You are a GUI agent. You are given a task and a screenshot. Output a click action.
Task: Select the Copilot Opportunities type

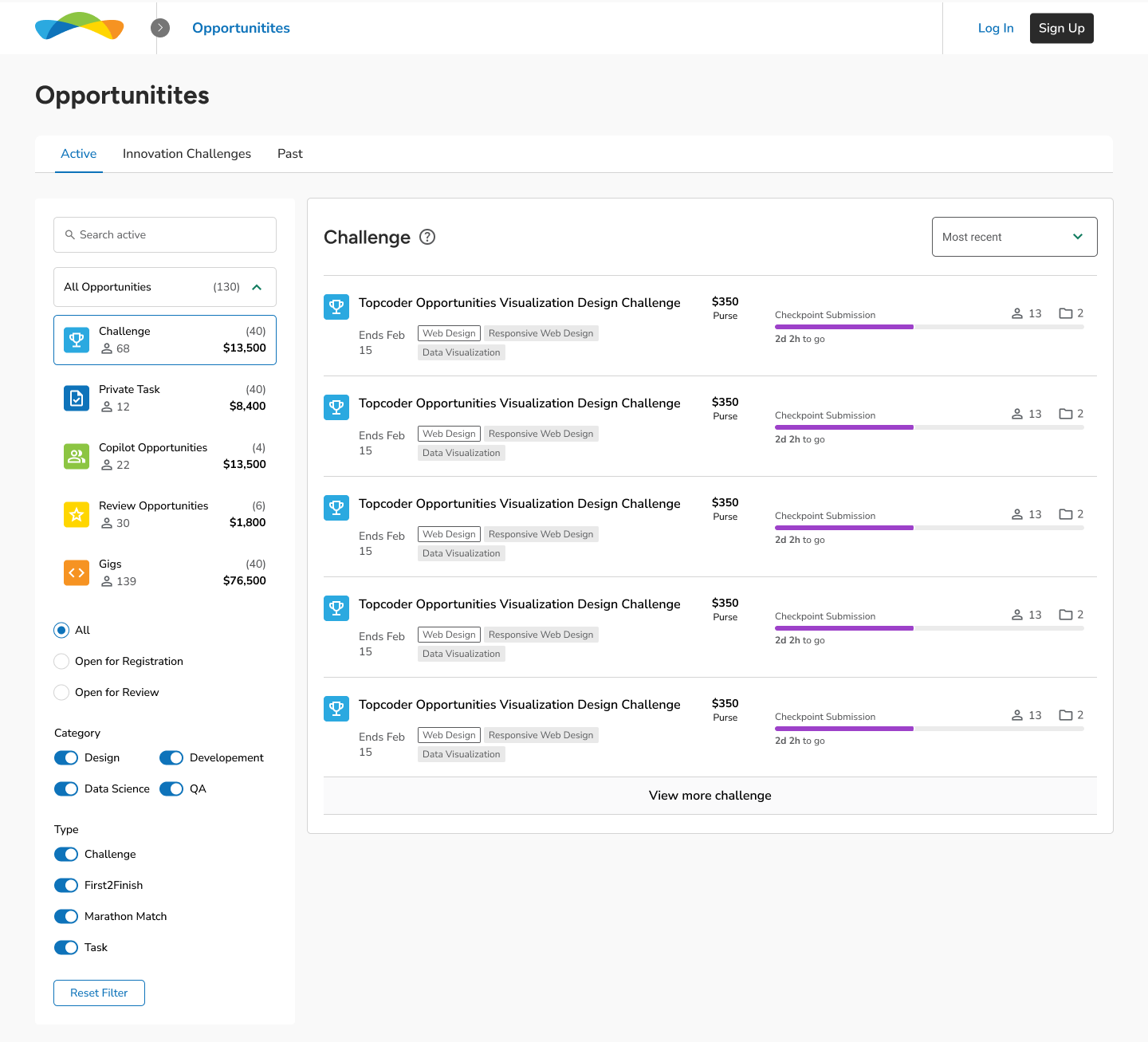[x=165, y=456]
